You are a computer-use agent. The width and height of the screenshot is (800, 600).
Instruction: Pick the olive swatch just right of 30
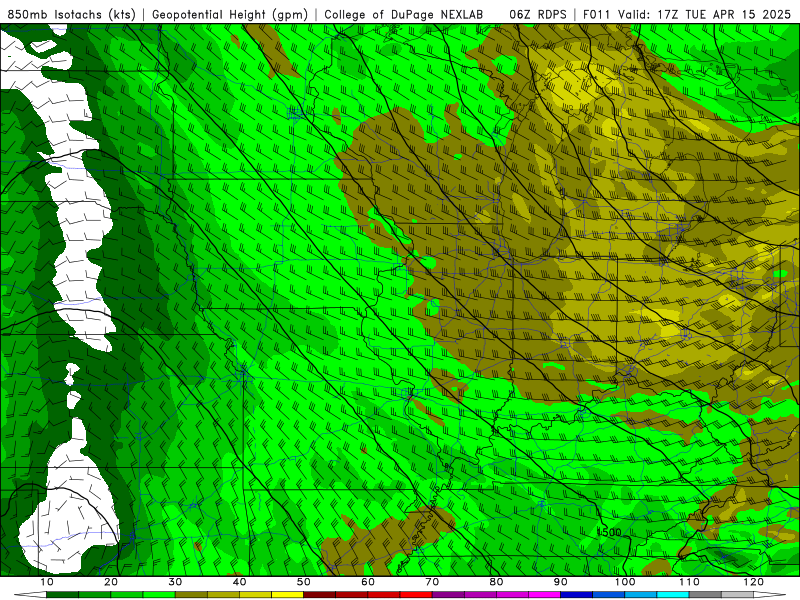tap(191, 595)
